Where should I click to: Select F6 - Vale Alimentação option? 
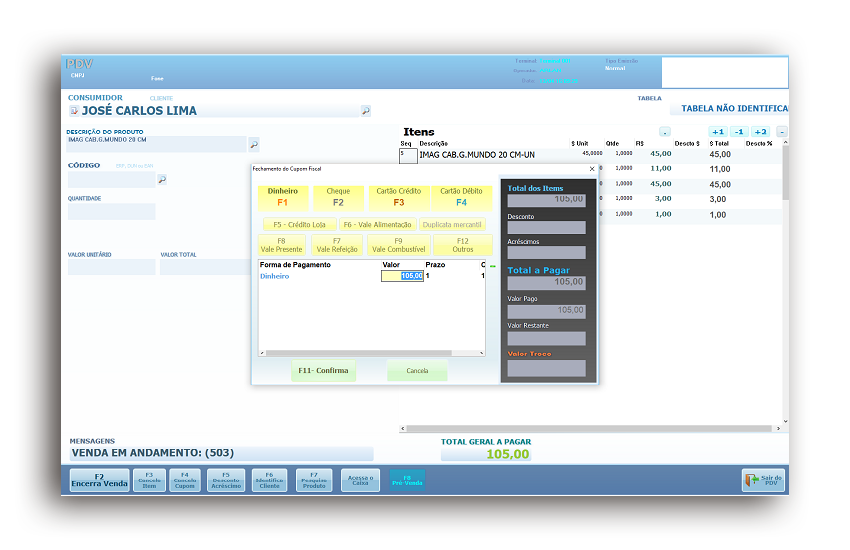click(377, 225)
